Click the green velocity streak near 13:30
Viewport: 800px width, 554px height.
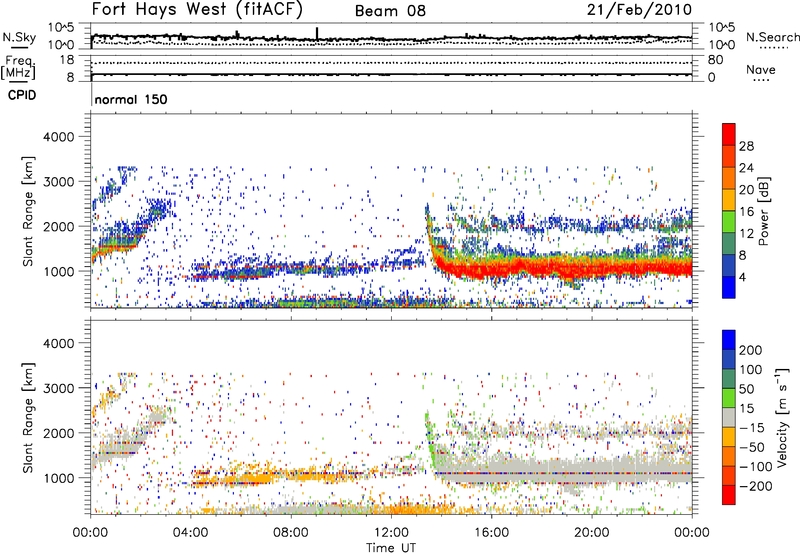tap(430, 439)
